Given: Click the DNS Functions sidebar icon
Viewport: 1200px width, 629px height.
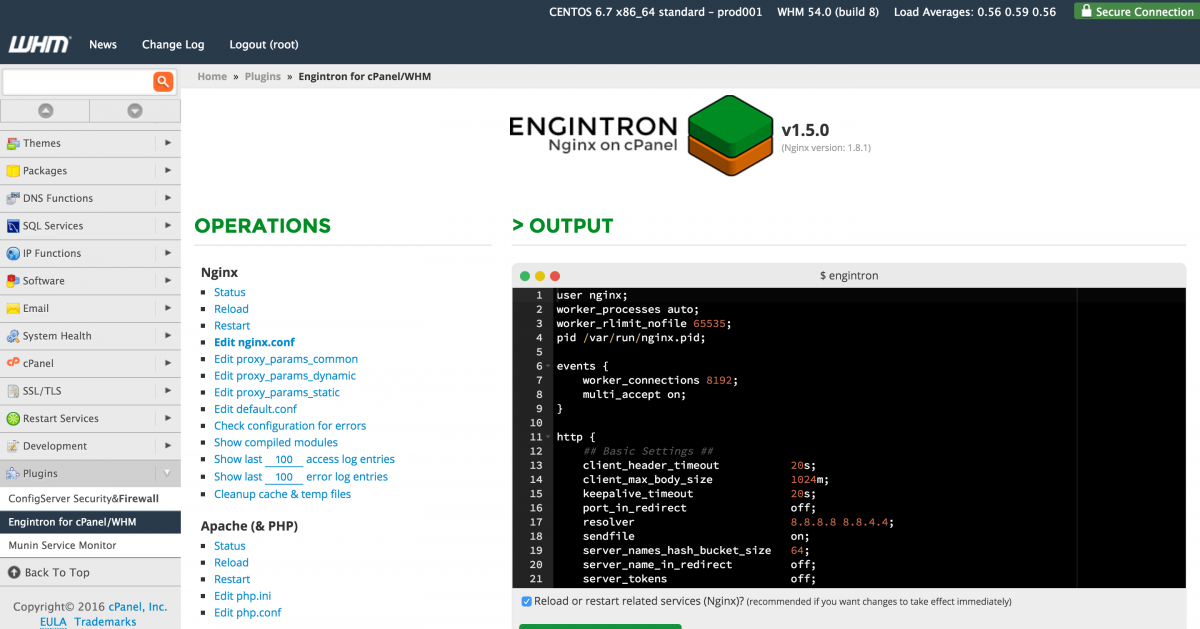Looking at the screenshot, I should tap(13, 198).
